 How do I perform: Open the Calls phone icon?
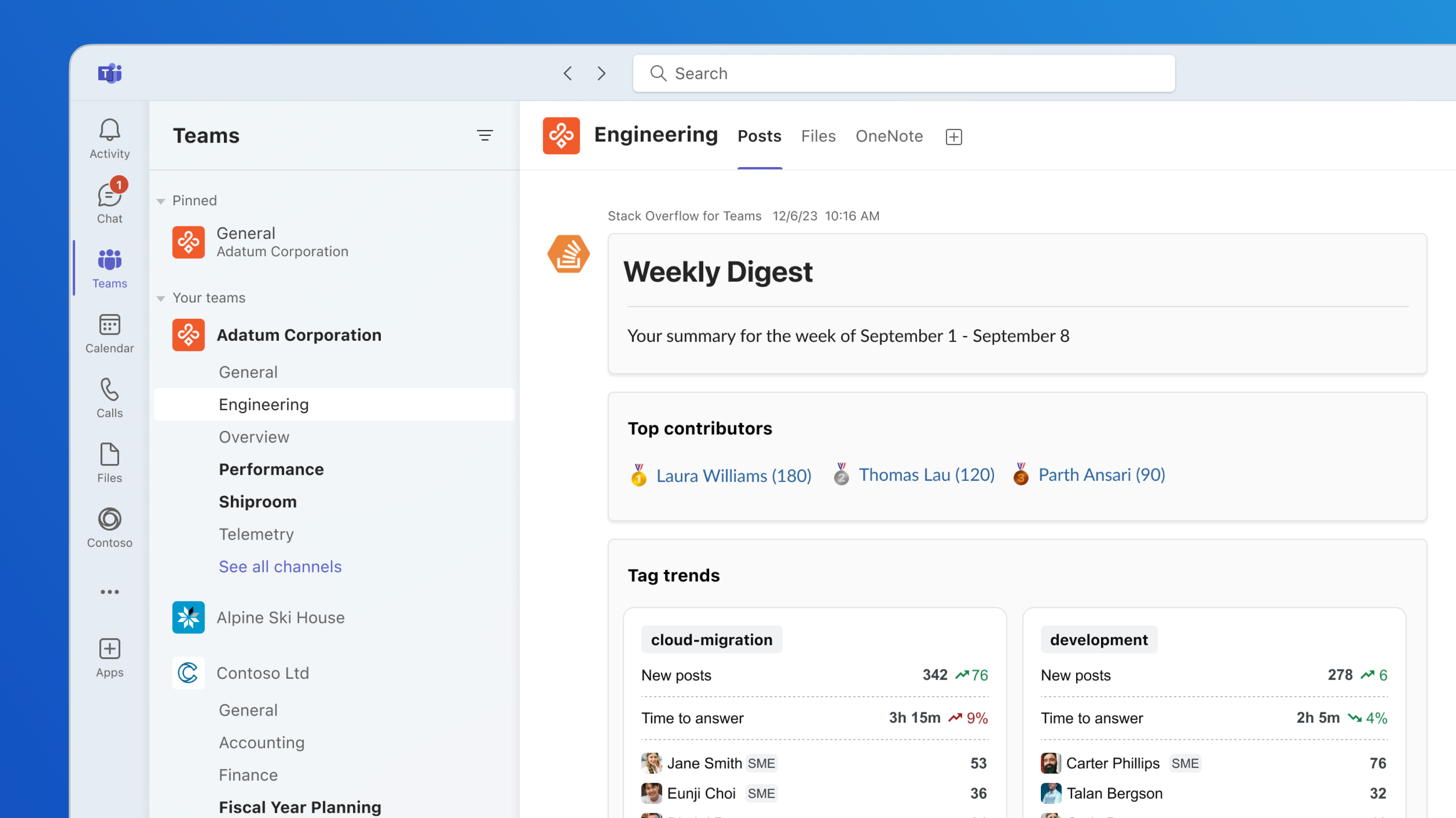point(110,390)
